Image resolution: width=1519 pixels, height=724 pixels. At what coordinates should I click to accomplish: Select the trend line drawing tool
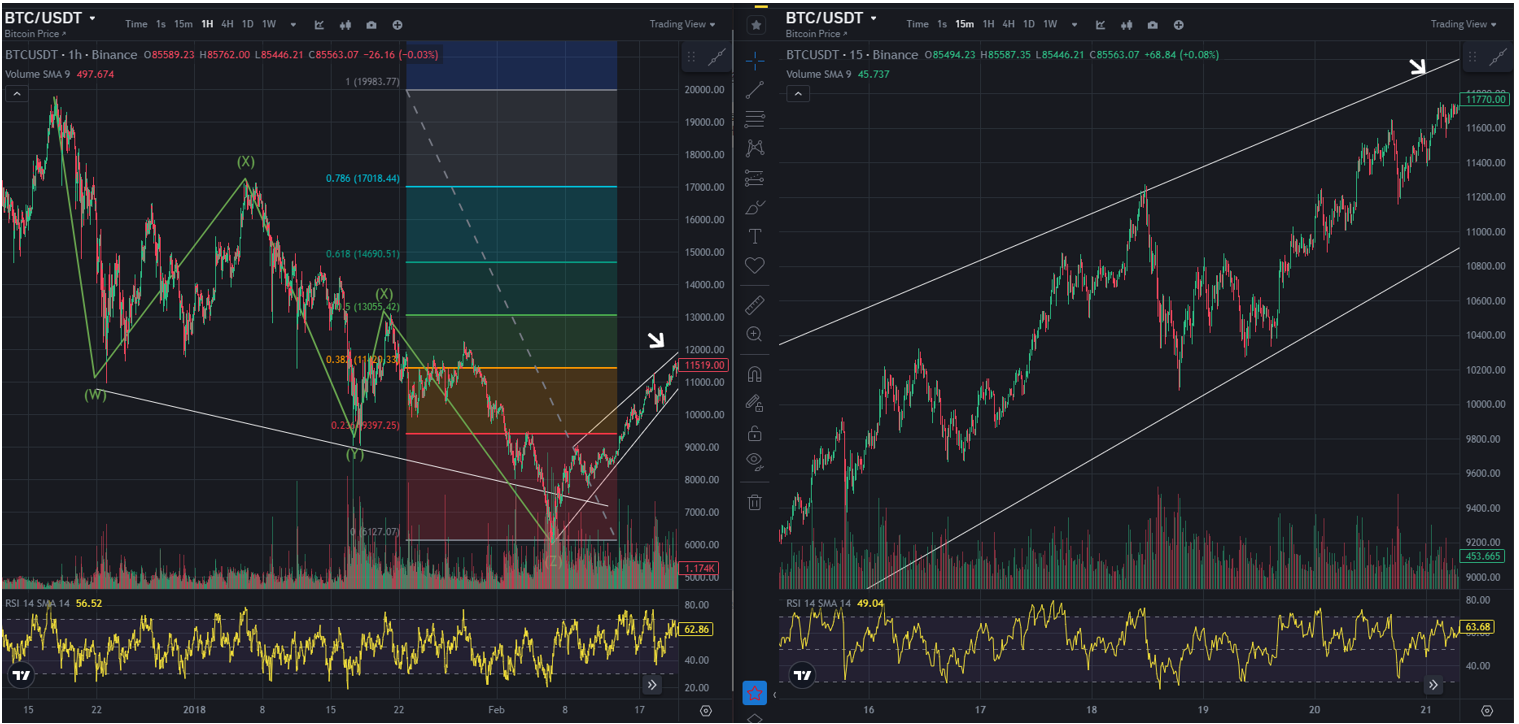tap(755, 89)
